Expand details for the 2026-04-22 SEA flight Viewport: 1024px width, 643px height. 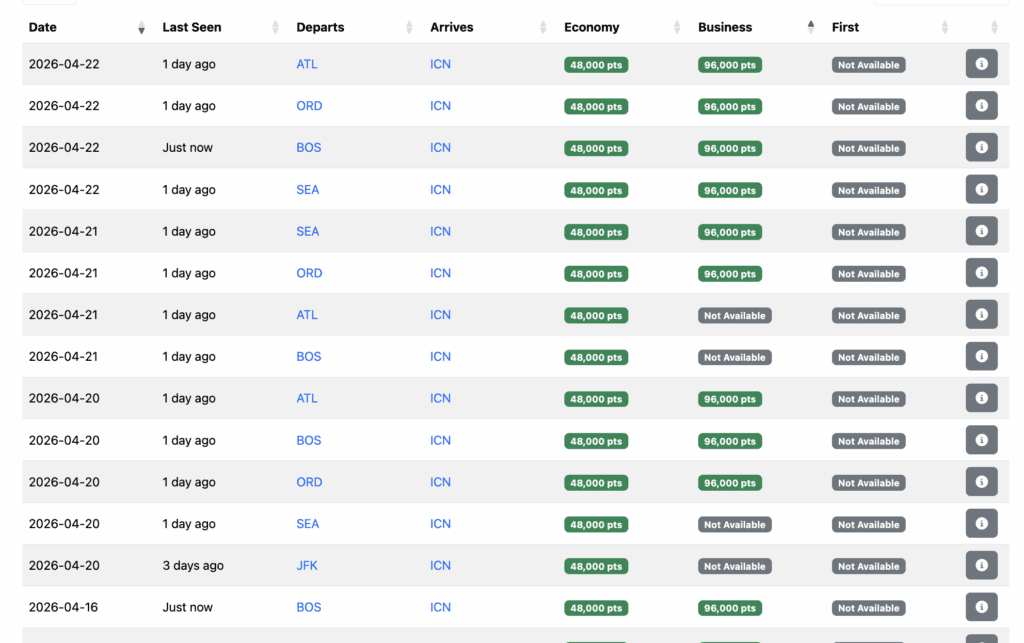981,189
